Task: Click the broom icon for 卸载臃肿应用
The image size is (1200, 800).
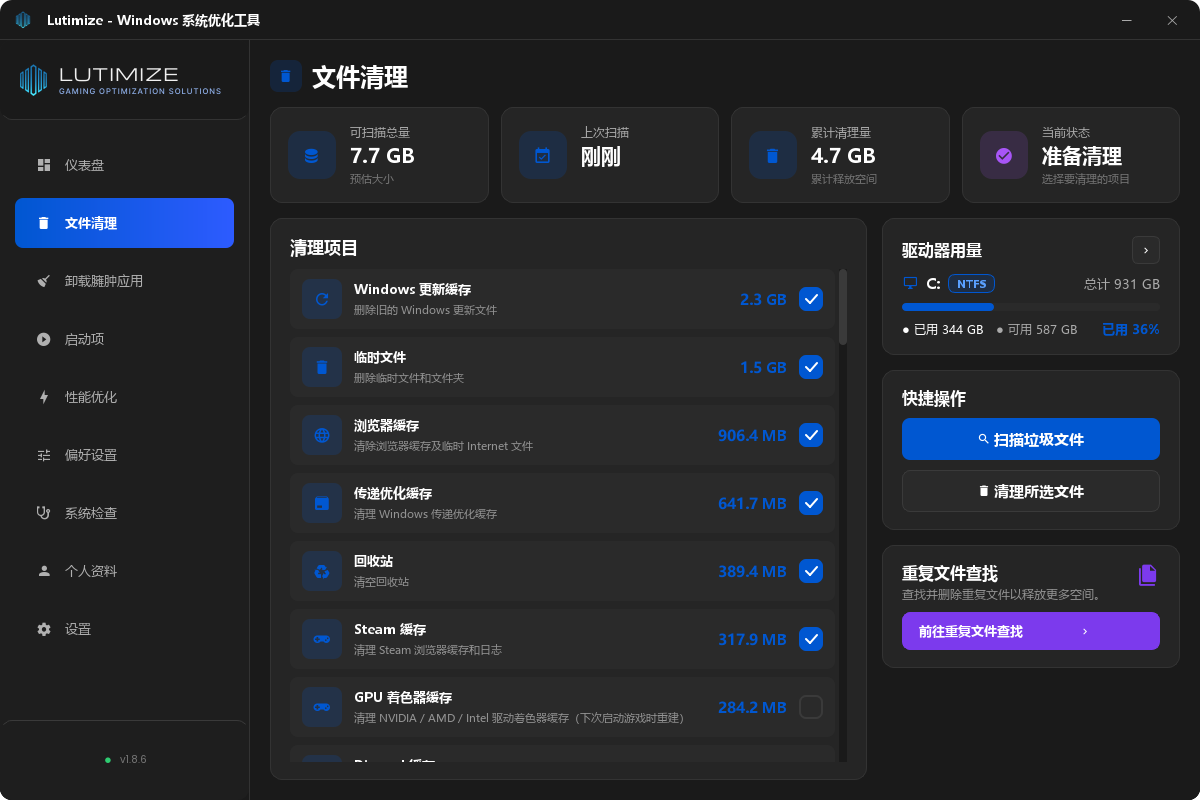Action: coord(44,281)
